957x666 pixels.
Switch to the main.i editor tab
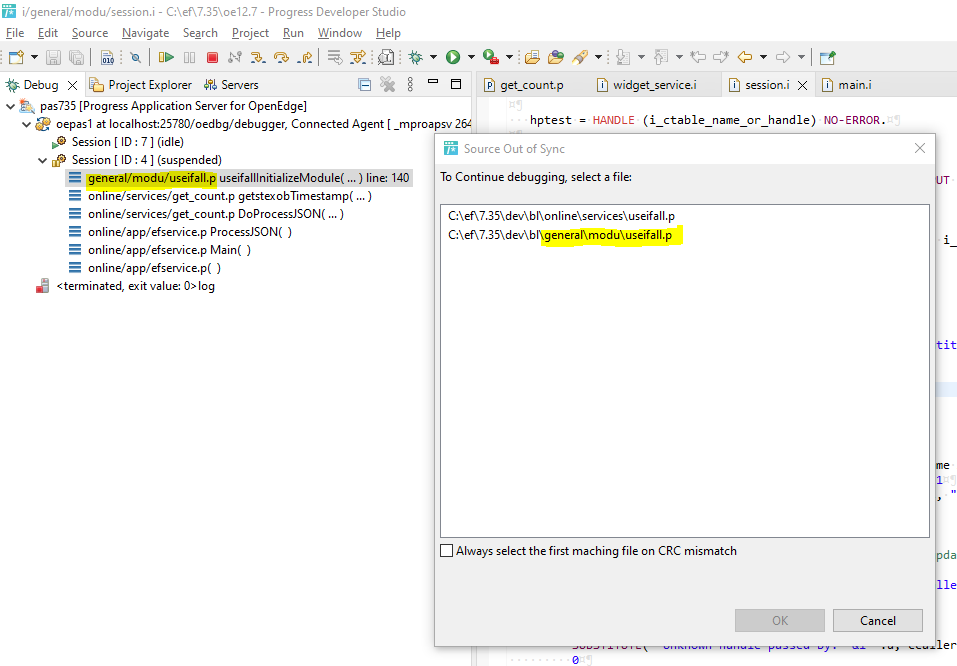(847, 85)
